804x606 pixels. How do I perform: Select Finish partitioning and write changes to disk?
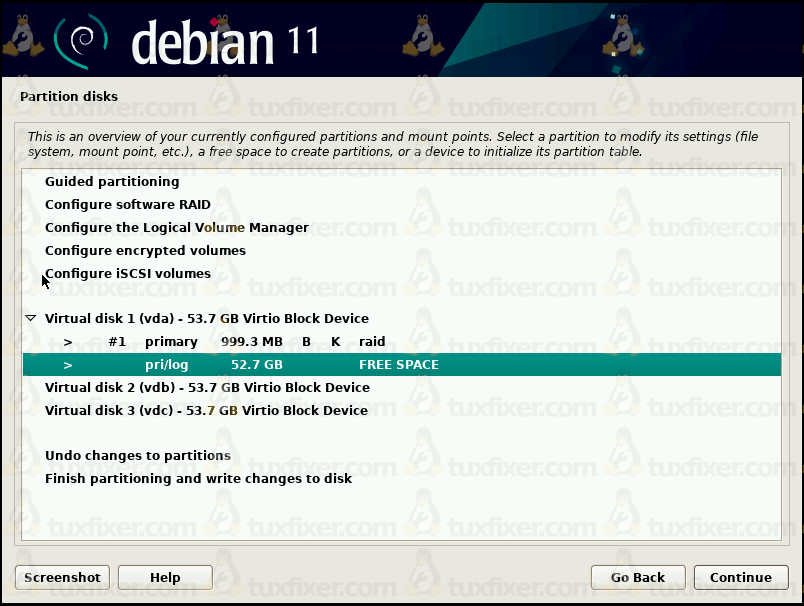coord(198,479)
